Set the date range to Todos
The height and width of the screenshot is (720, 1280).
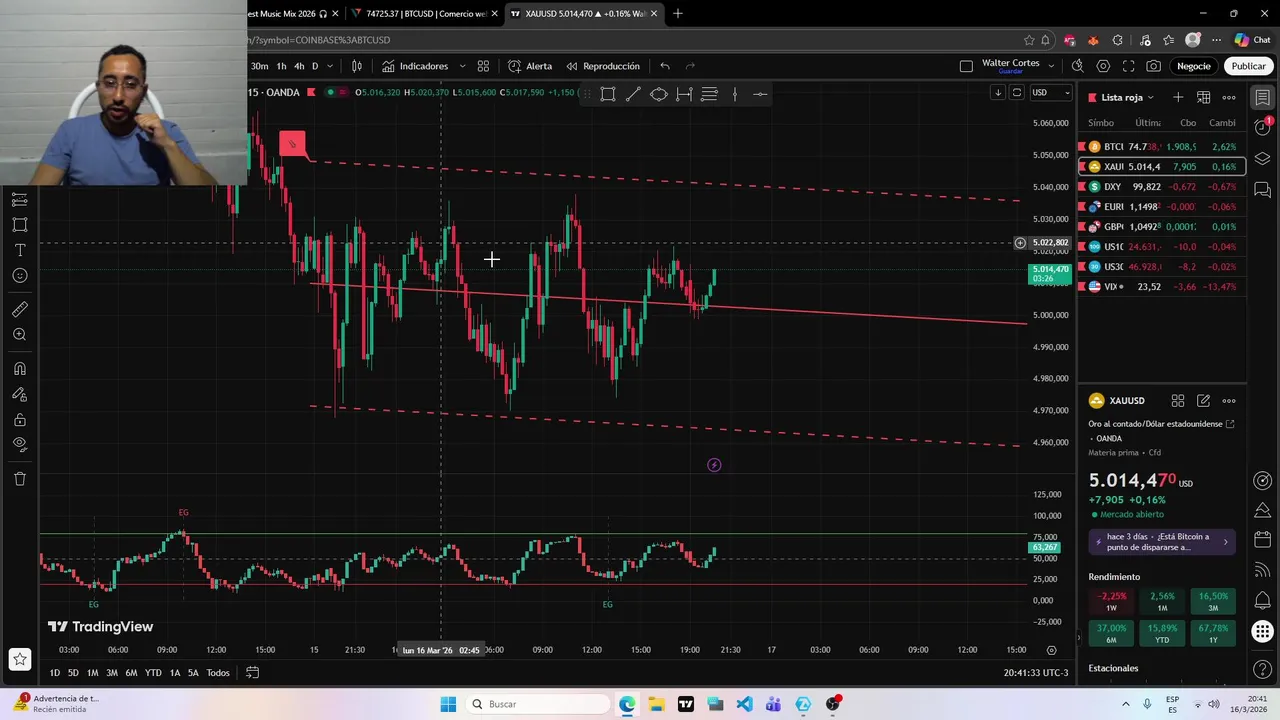point(218,673)
